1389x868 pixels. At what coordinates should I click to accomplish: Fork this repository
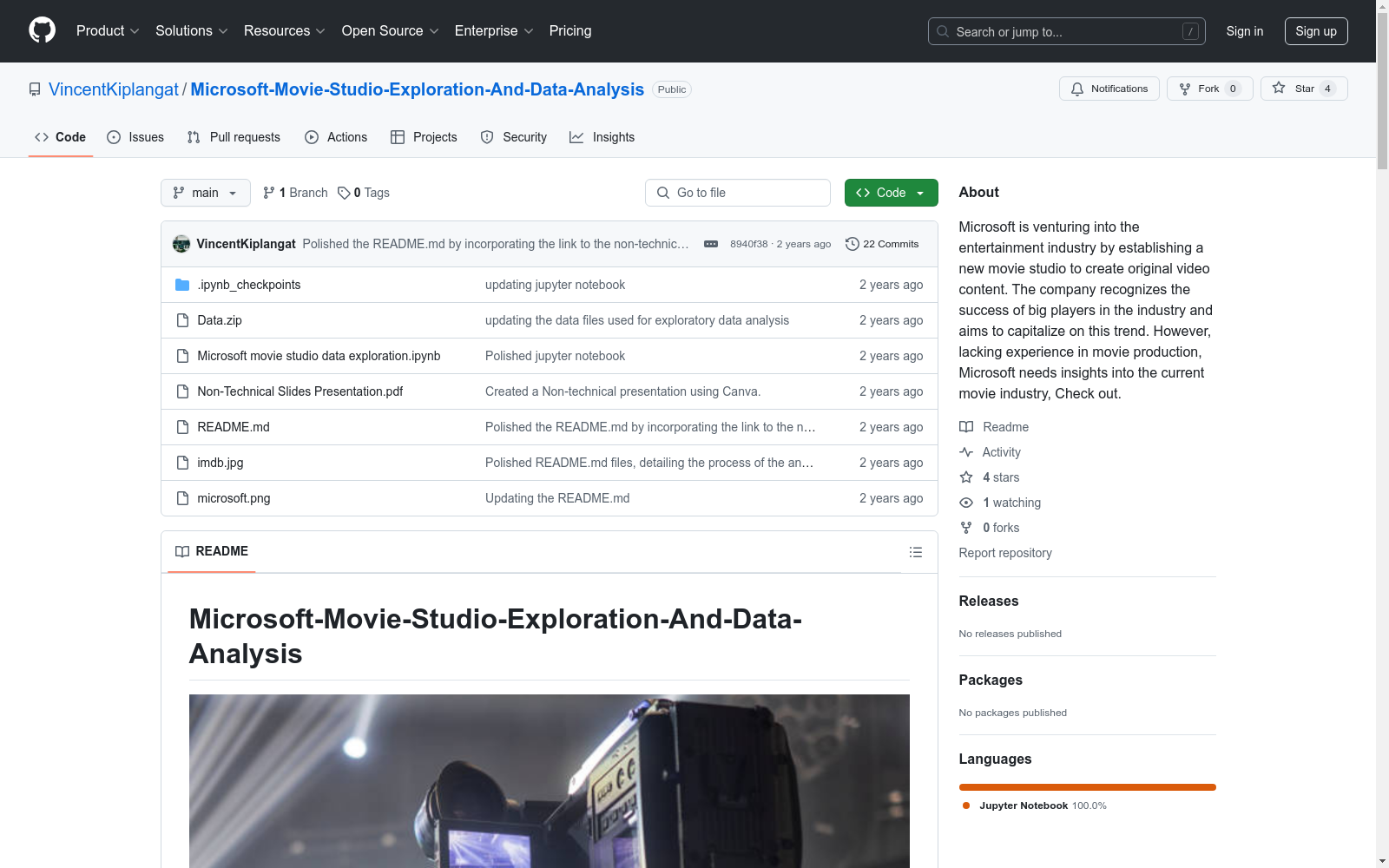tap(1209, 89)
